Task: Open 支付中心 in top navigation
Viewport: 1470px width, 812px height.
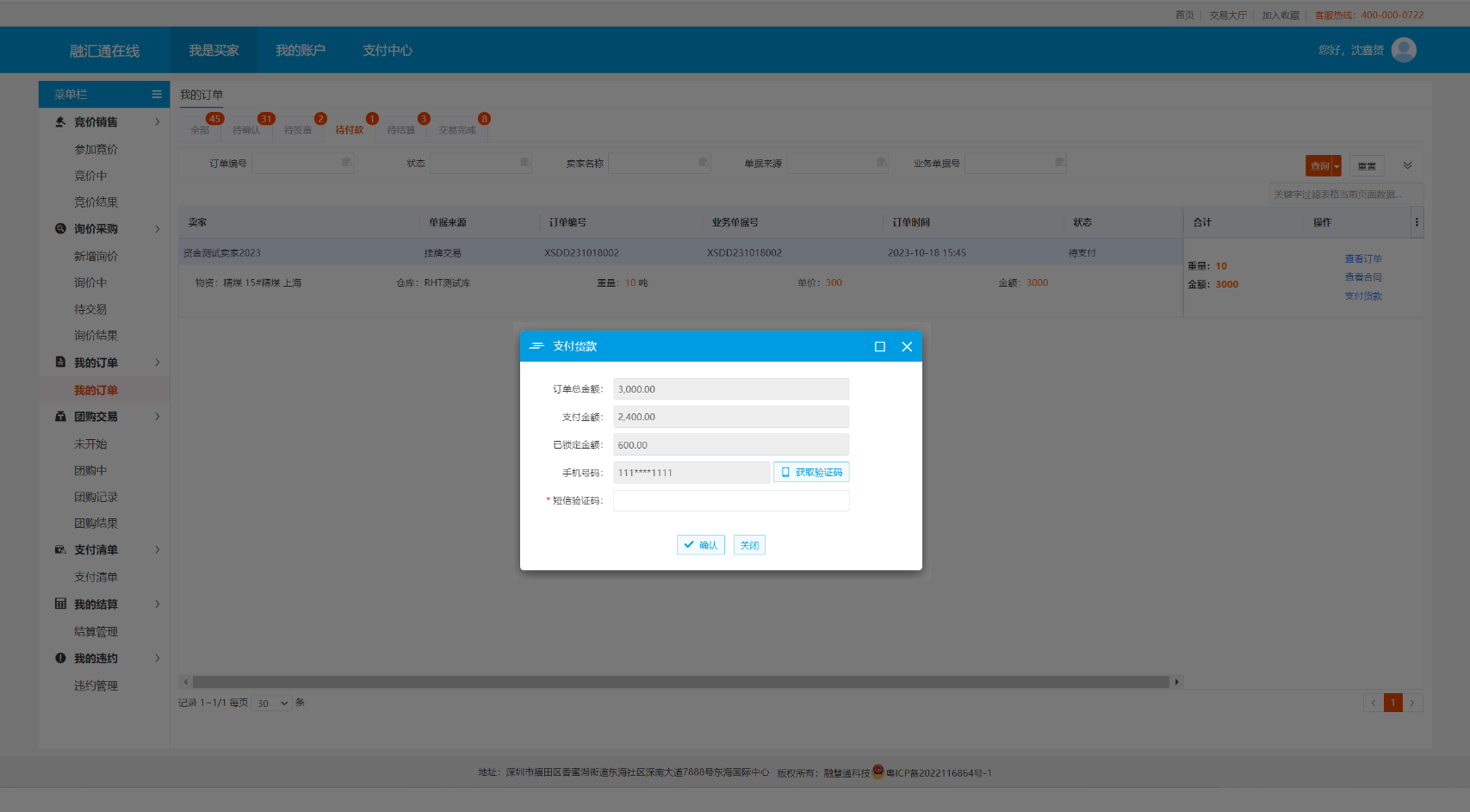Action: 388,50
